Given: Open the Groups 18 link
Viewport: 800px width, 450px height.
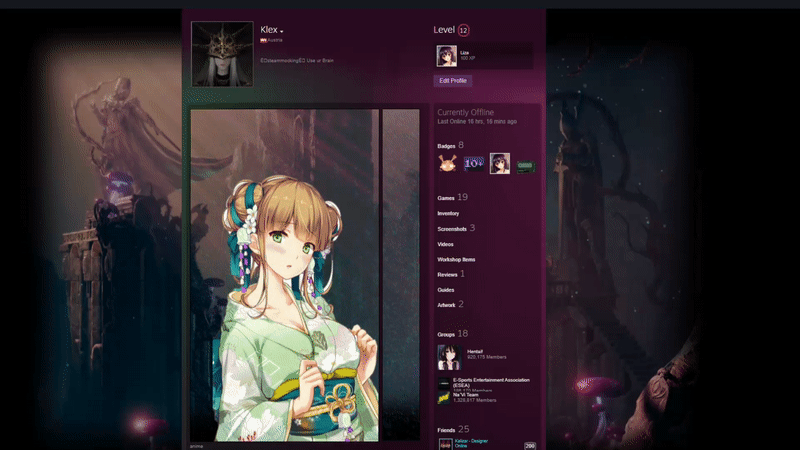Looking at the screenshot, I should tap(453, 334).
